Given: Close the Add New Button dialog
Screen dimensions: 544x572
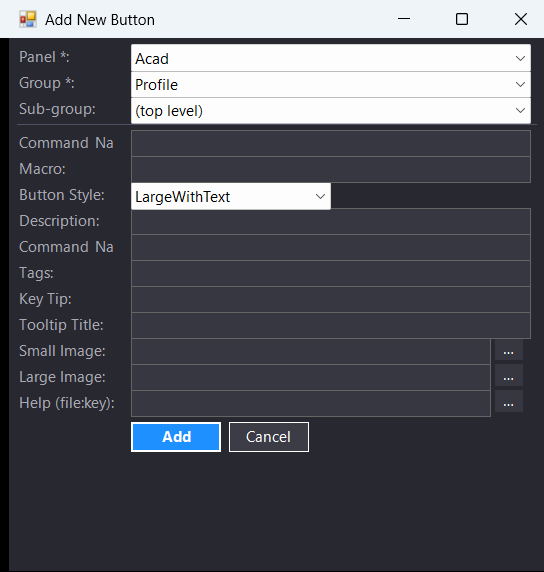Looking at the screenshot, I should pyautogui.click(x=521, y=19).
